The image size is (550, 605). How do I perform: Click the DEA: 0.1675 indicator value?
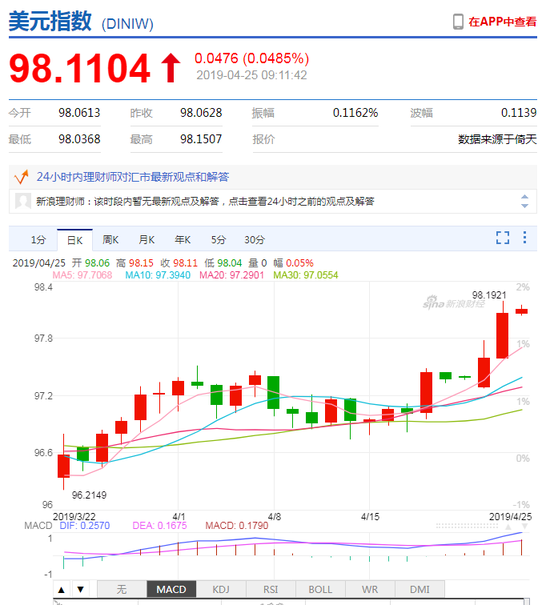pyautogui.click(x=159, y=526)
